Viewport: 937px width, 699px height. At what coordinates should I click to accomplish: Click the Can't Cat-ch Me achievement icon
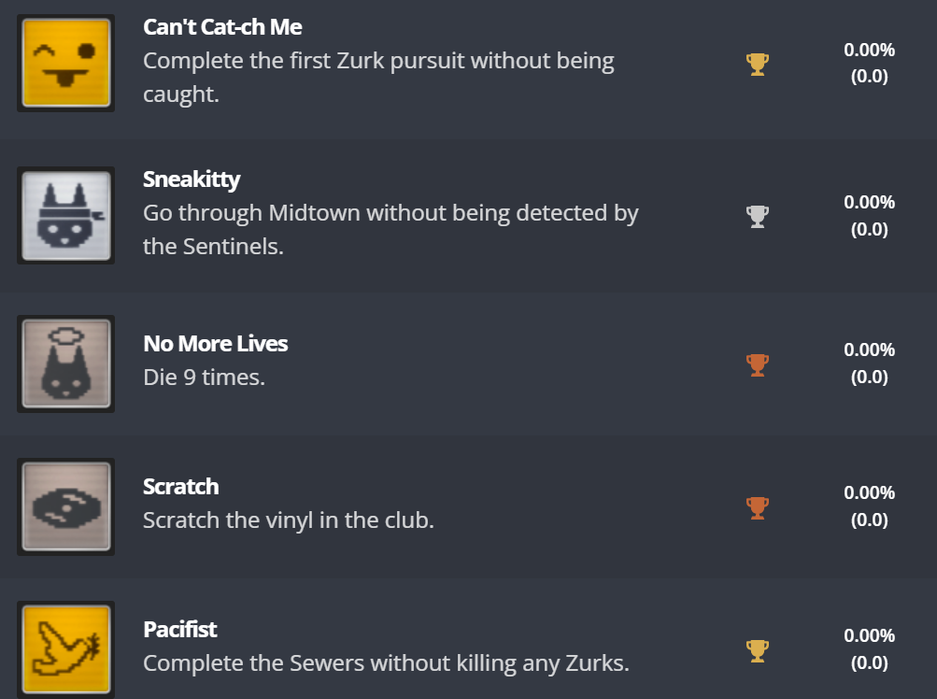[x=66, y=63]
